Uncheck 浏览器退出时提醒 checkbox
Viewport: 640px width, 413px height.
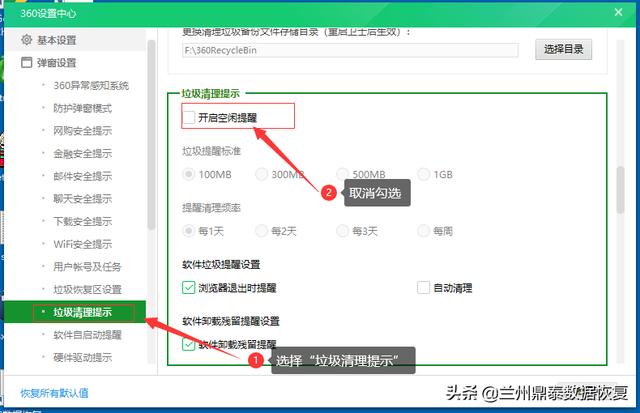pyautogui.click(x=189, y=288)
